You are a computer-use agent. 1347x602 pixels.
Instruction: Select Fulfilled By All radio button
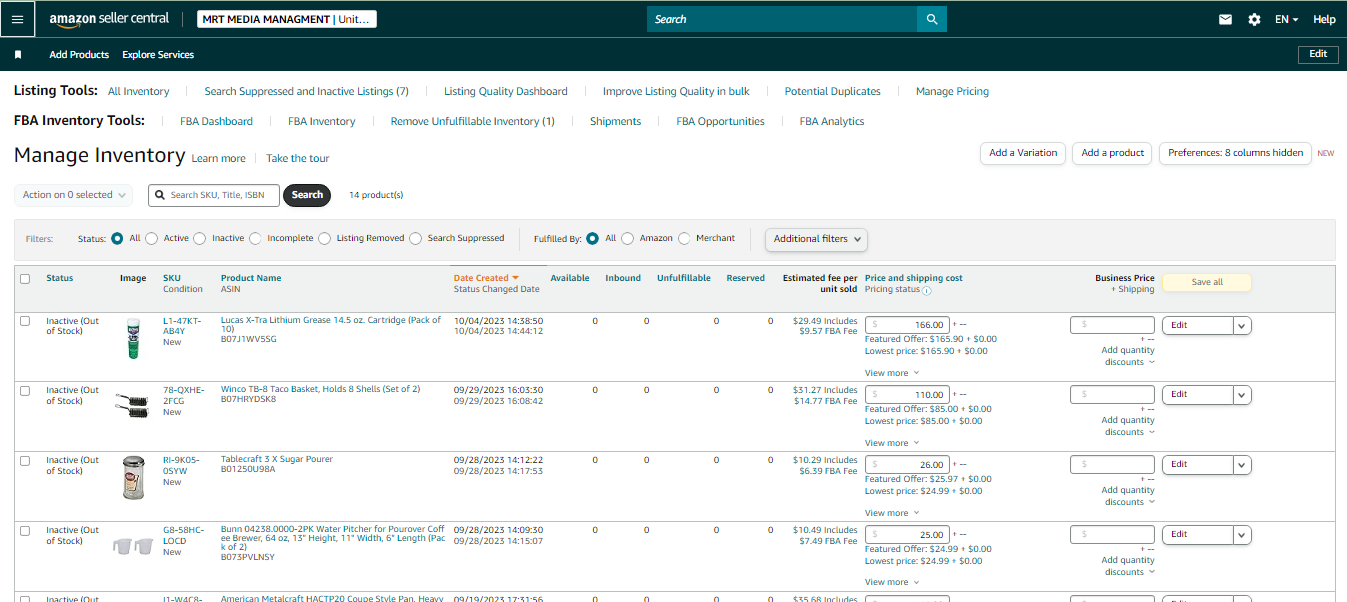593,239
